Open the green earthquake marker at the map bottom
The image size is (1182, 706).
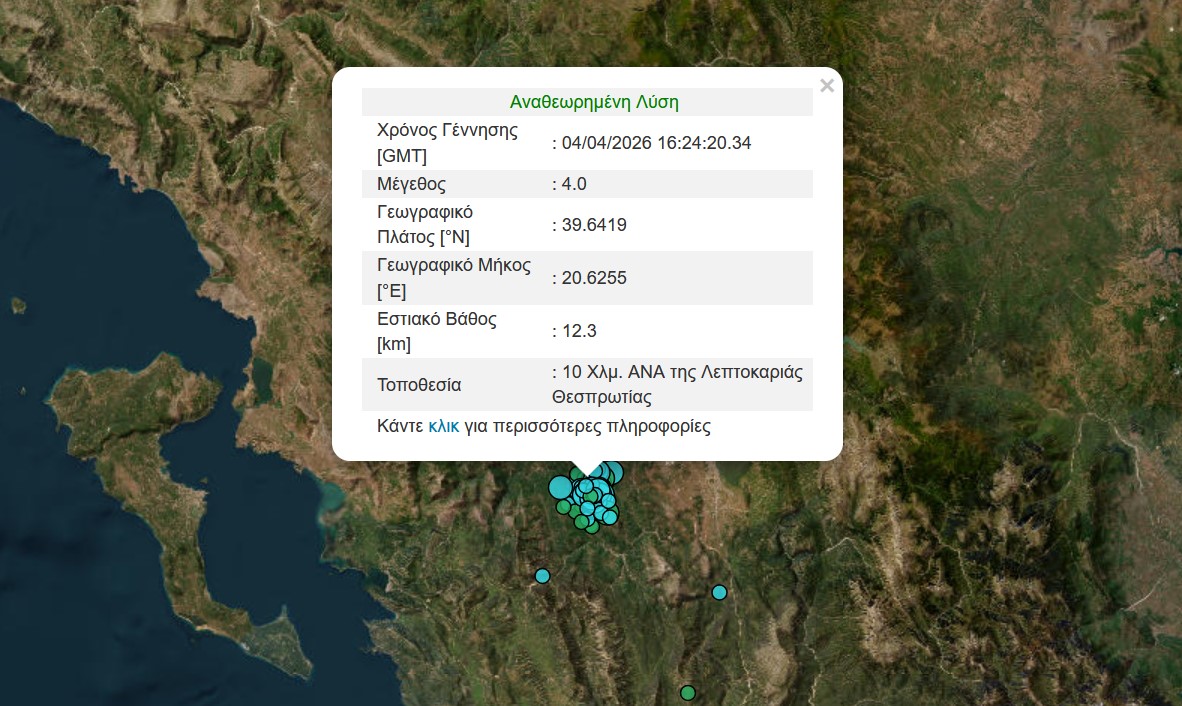688,693
